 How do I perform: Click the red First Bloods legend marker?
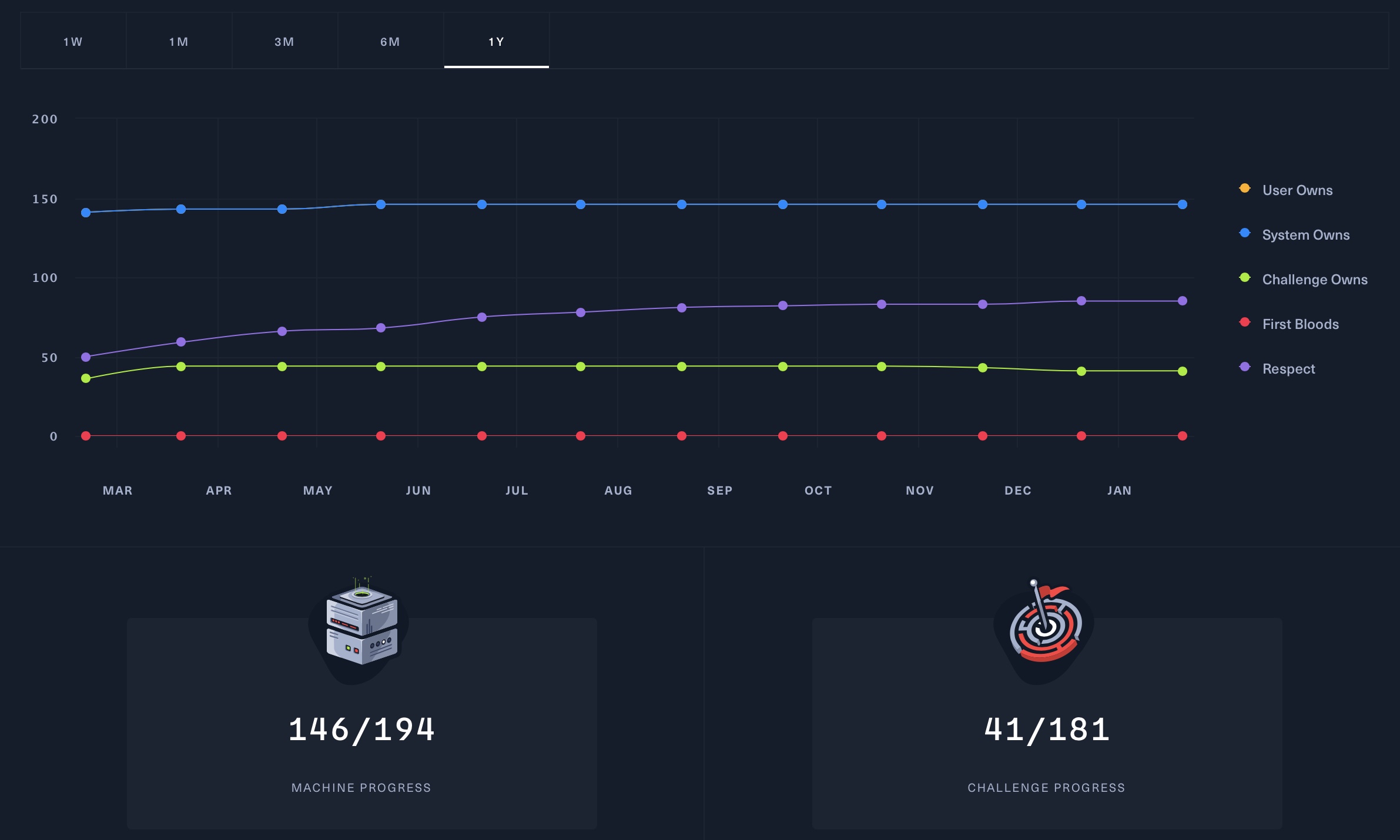coord(1244,322)
